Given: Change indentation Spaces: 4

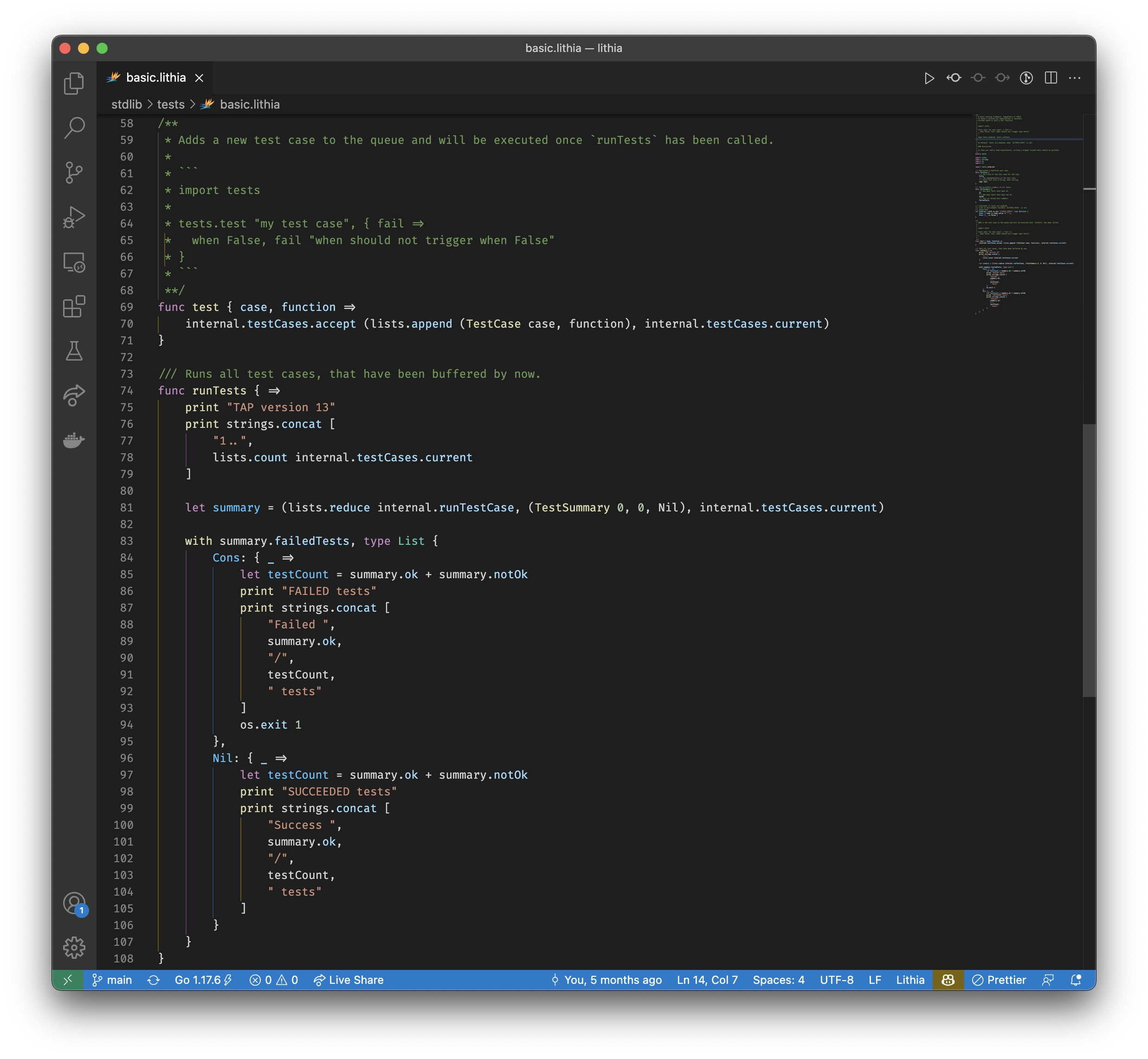Looking at the screenshot, I should coord(779,980).
